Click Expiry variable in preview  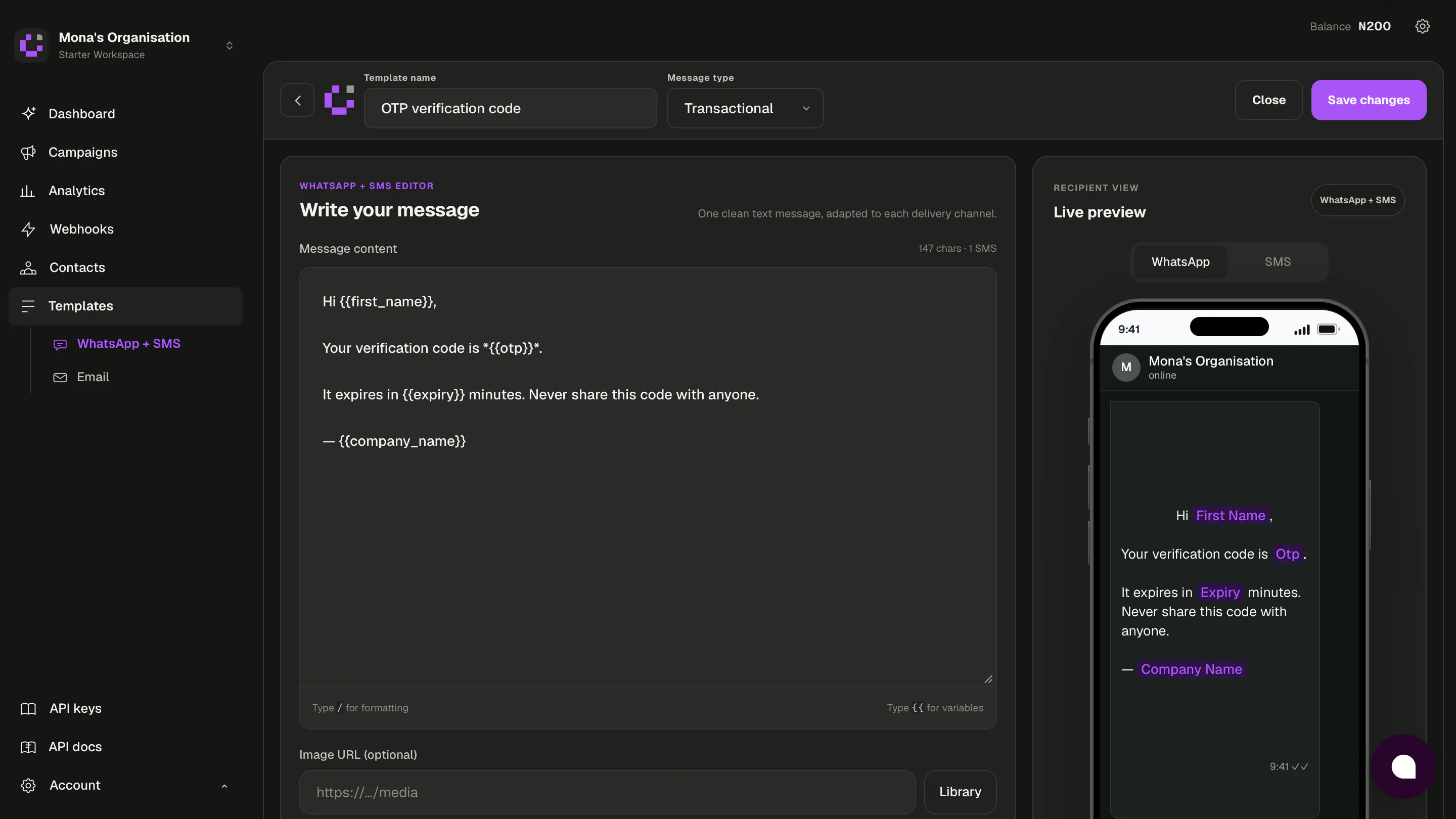(1220, 593)
